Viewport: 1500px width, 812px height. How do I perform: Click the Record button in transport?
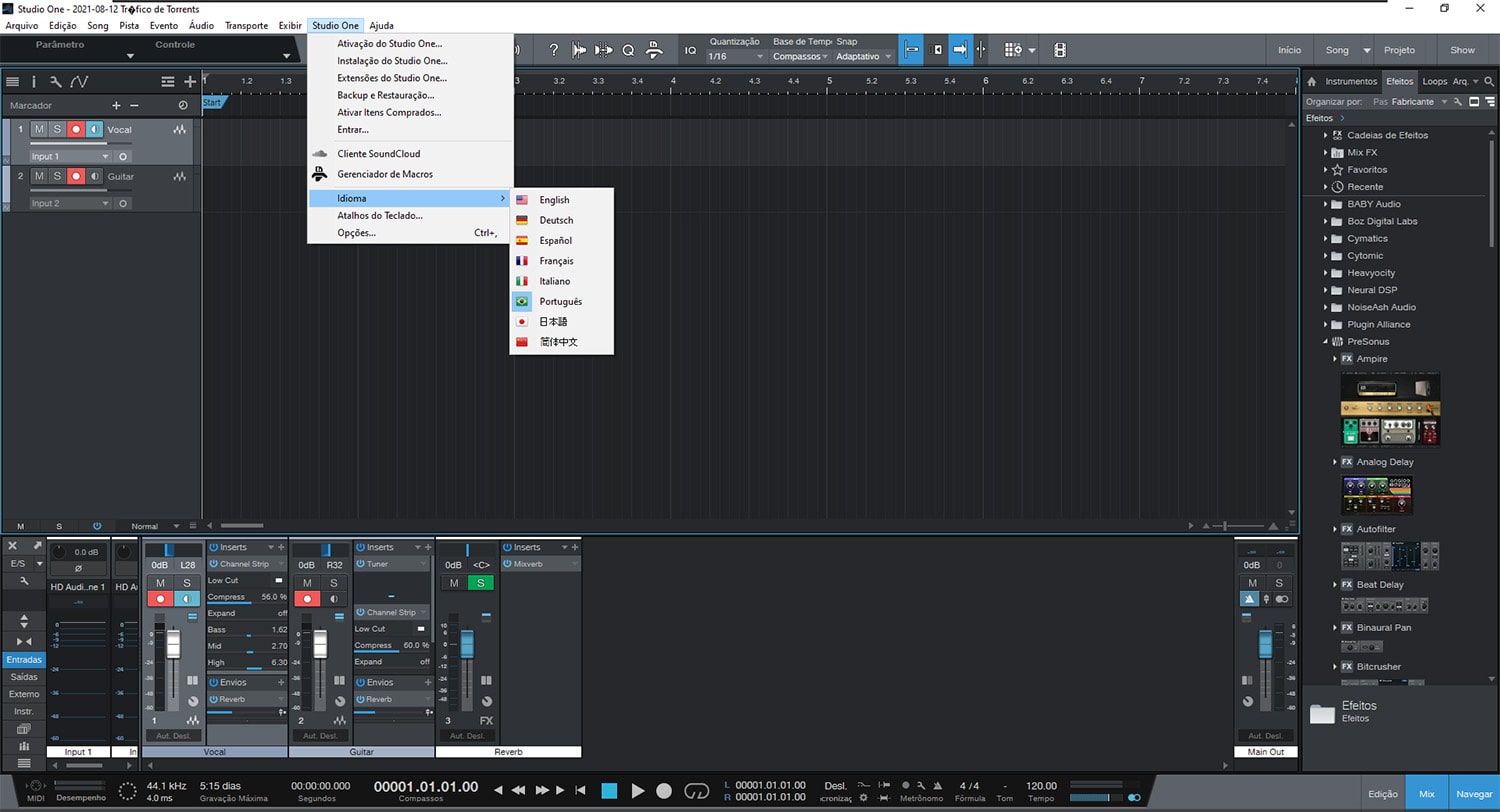664,791
